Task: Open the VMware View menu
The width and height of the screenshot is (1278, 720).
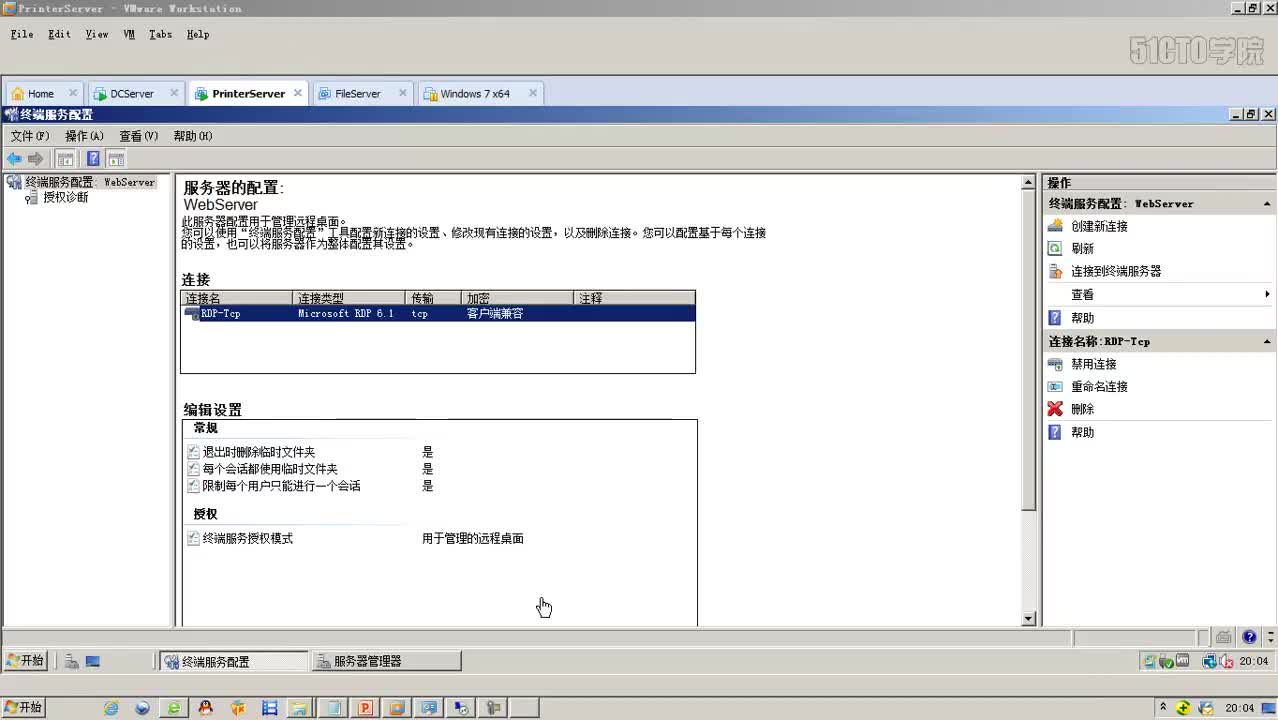Action: pos(97,34)
